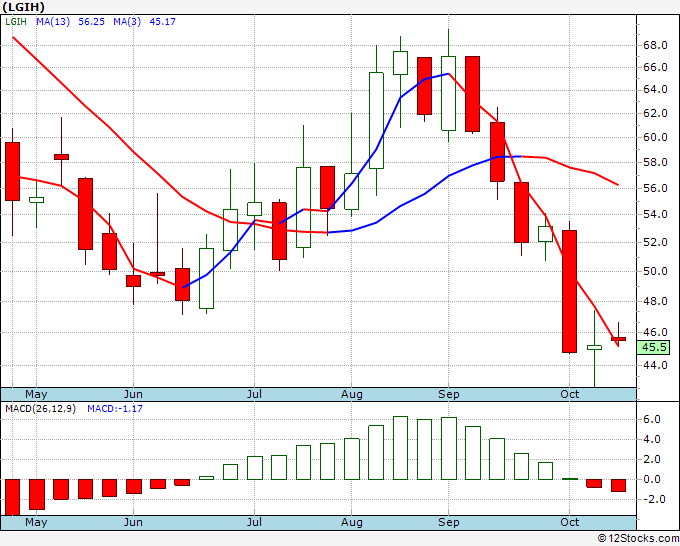
Task: Click the last red MACD histogram bar
Action: coord(618,485)
